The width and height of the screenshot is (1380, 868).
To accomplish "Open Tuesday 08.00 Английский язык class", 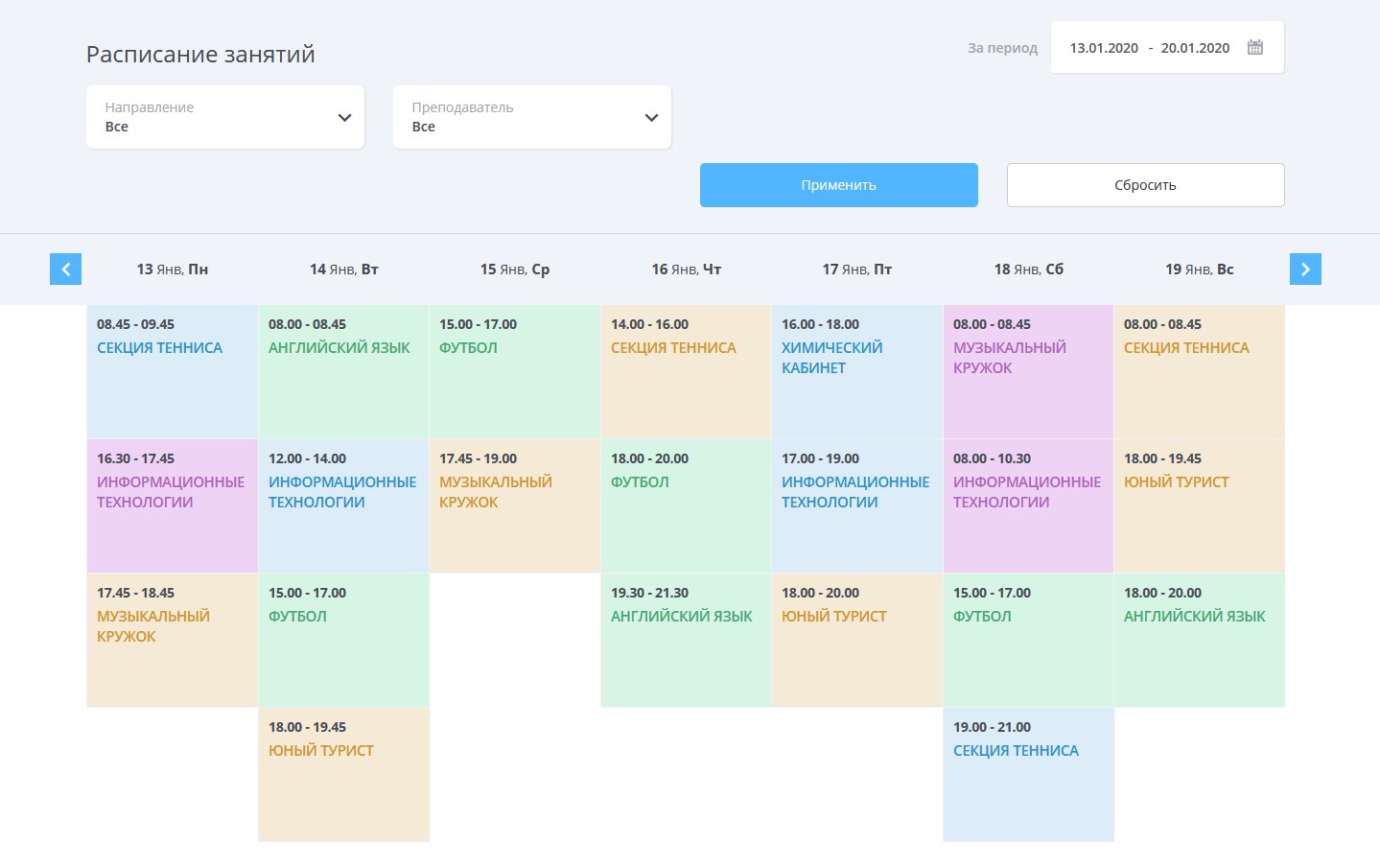I will click(343, 371).
